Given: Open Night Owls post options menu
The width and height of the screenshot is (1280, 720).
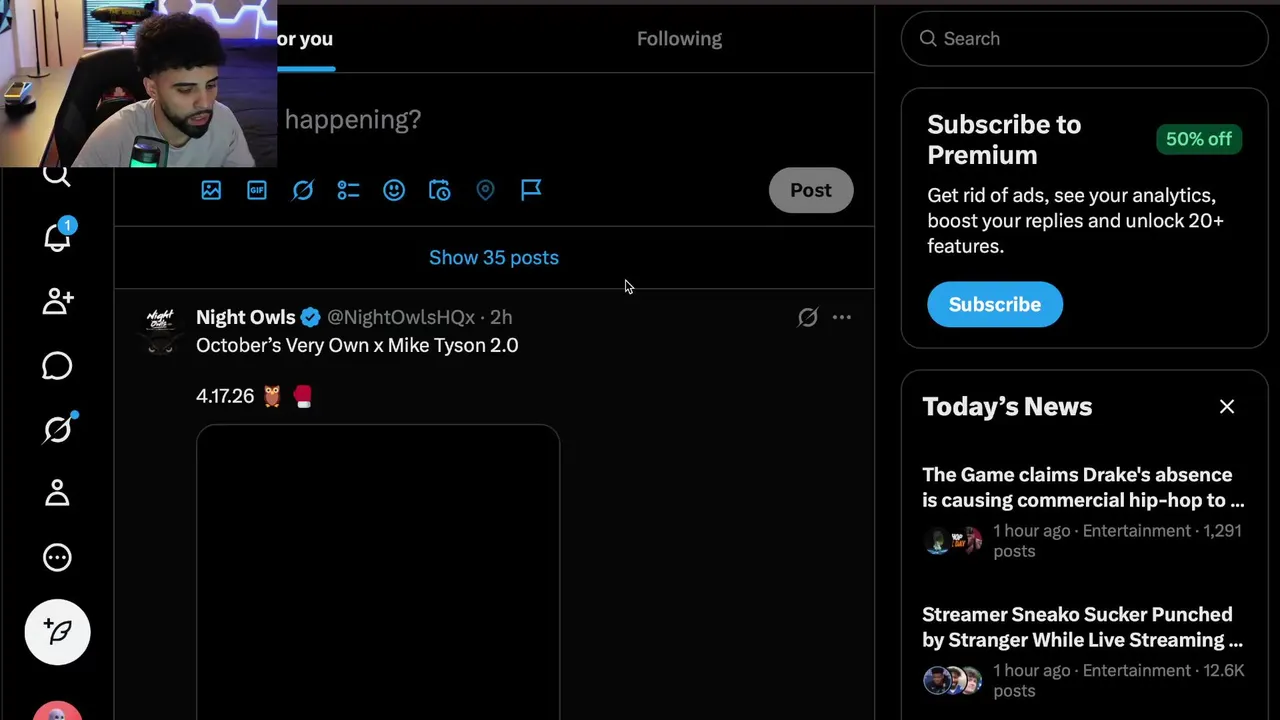Looking at the screenshot, I should 842,317.
